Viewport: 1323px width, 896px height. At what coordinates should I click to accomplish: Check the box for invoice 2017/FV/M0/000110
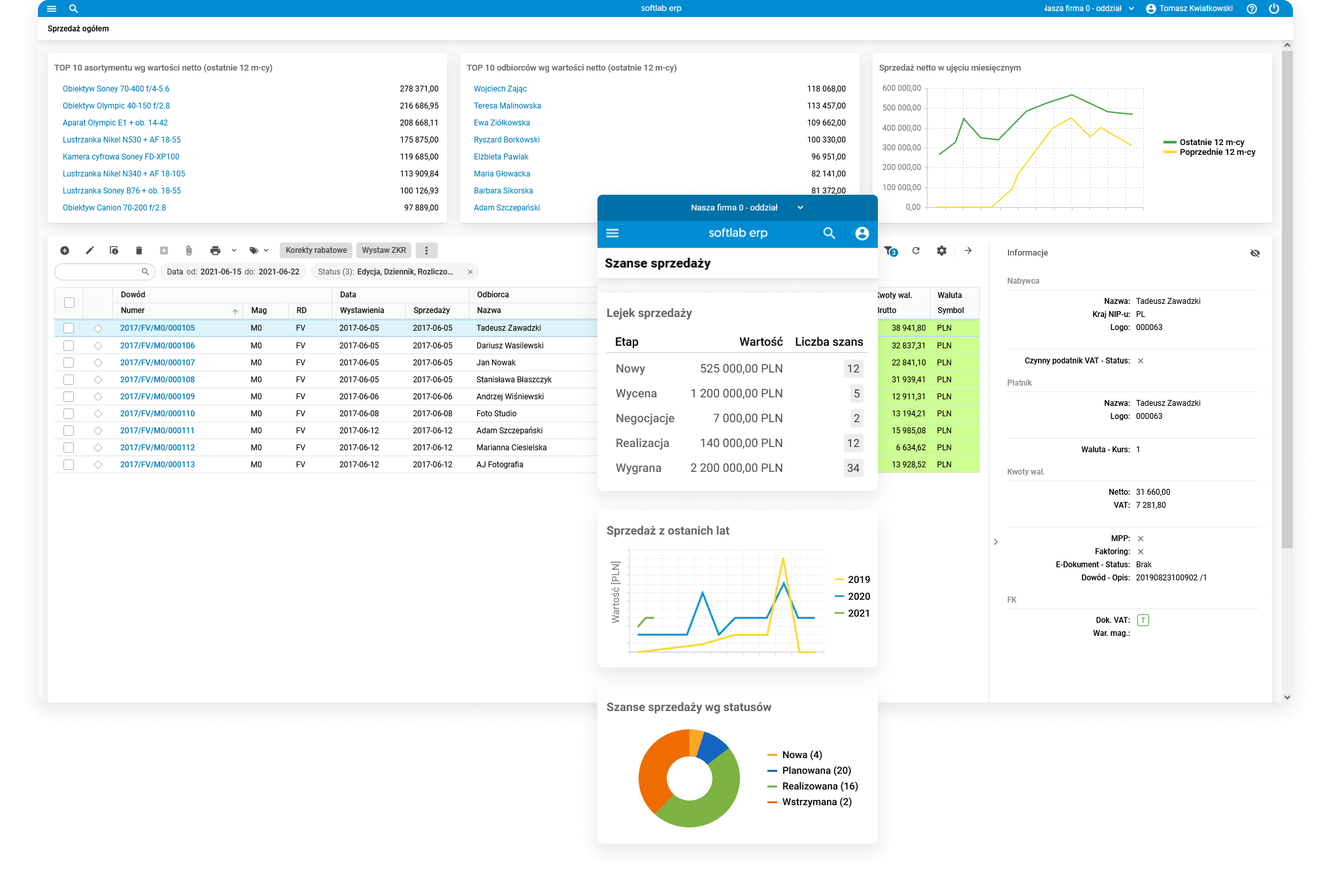pyautogui.click(x=69, y=414)
